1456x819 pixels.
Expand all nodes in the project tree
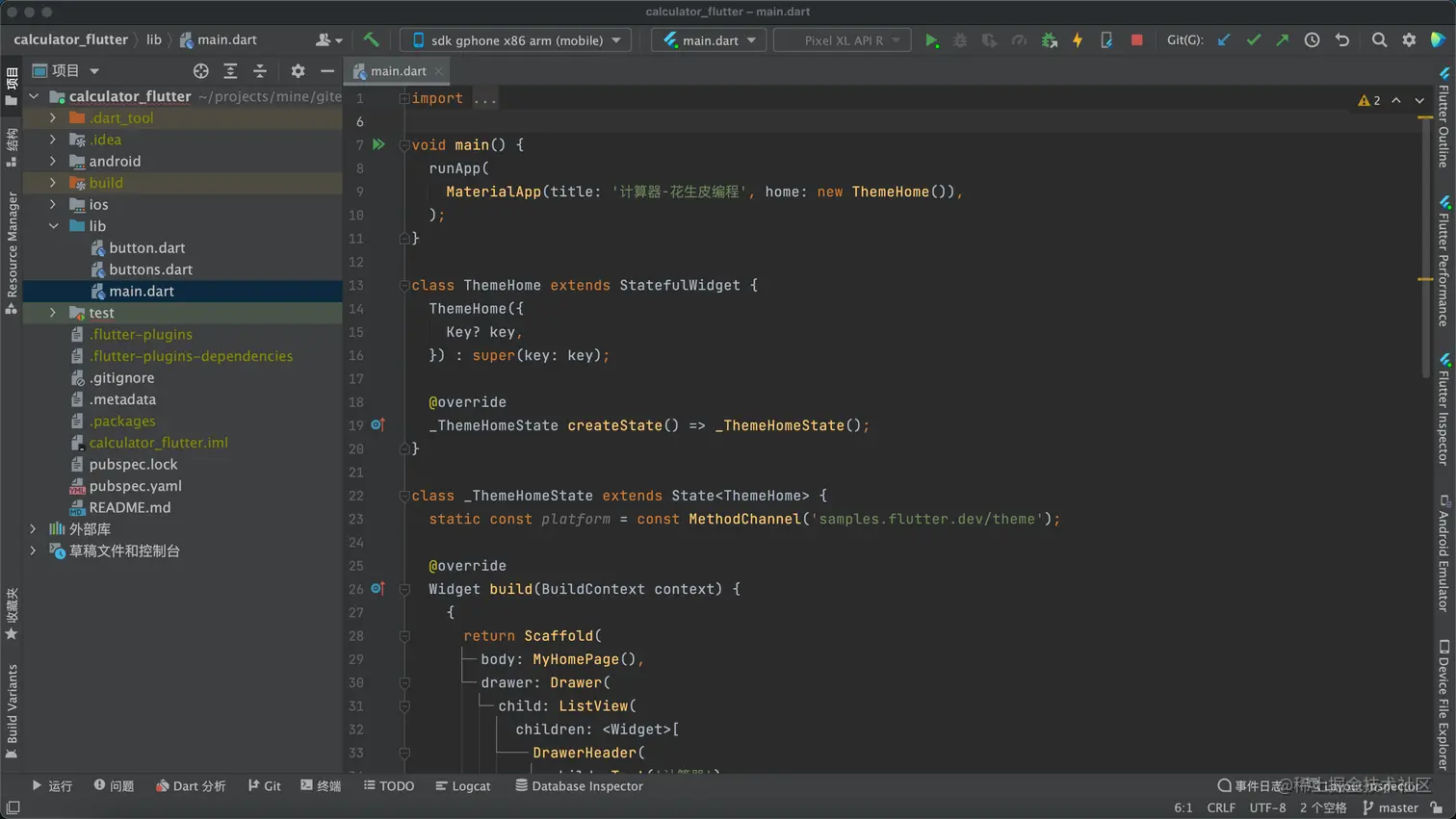click(x=230, y=71)
